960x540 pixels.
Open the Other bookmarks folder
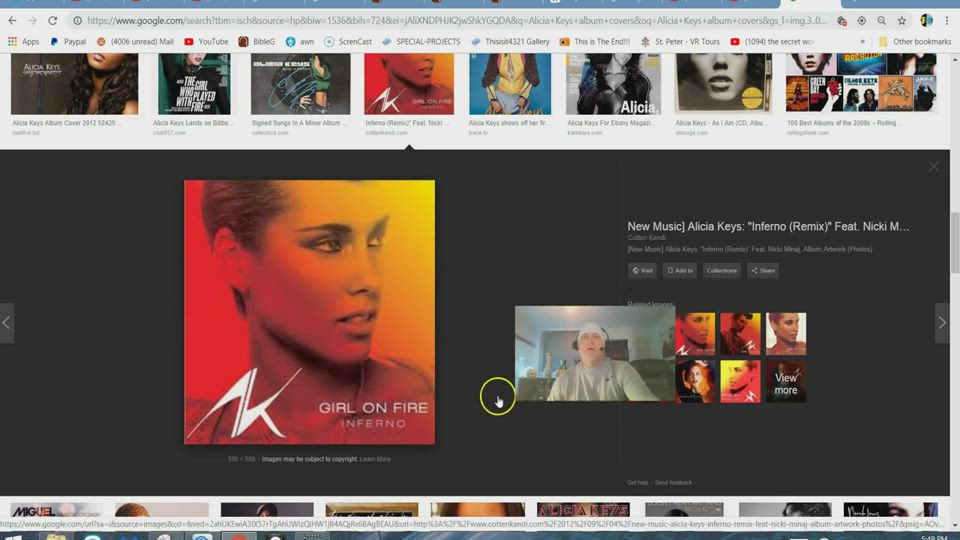914,42
